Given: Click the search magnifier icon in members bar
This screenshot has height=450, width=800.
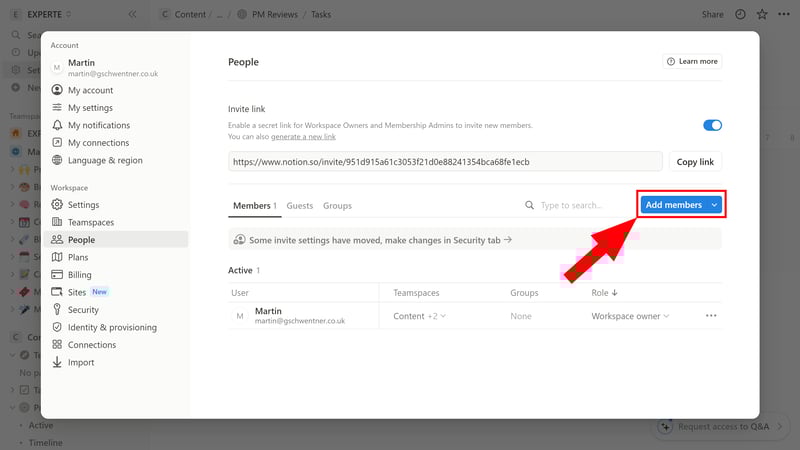Looking at the screenshot, I should [530, 205].
